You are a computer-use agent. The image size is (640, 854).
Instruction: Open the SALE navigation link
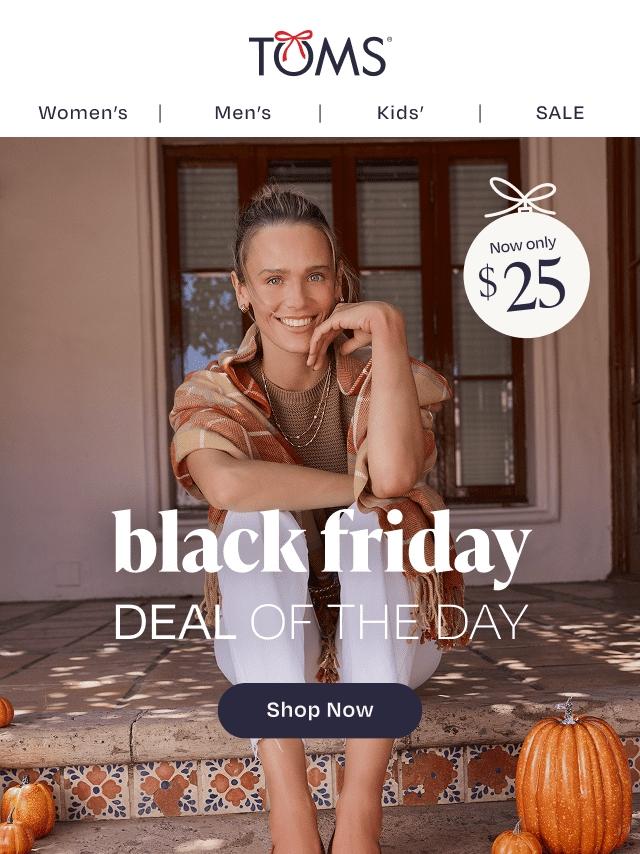pyautogui.click(x=560, y=113)
